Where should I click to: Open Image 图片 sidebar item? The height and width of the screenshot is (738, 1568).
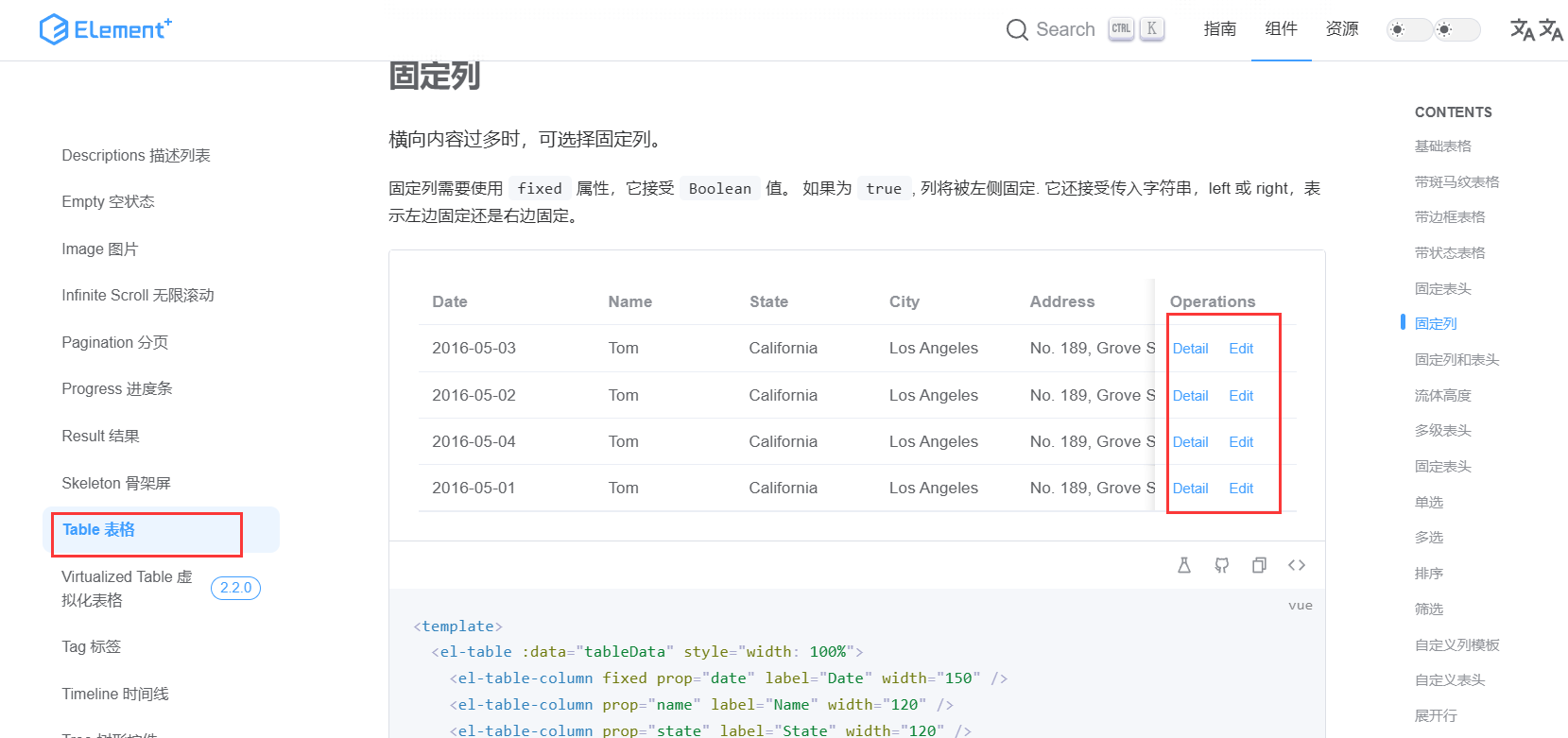(99, 249)
